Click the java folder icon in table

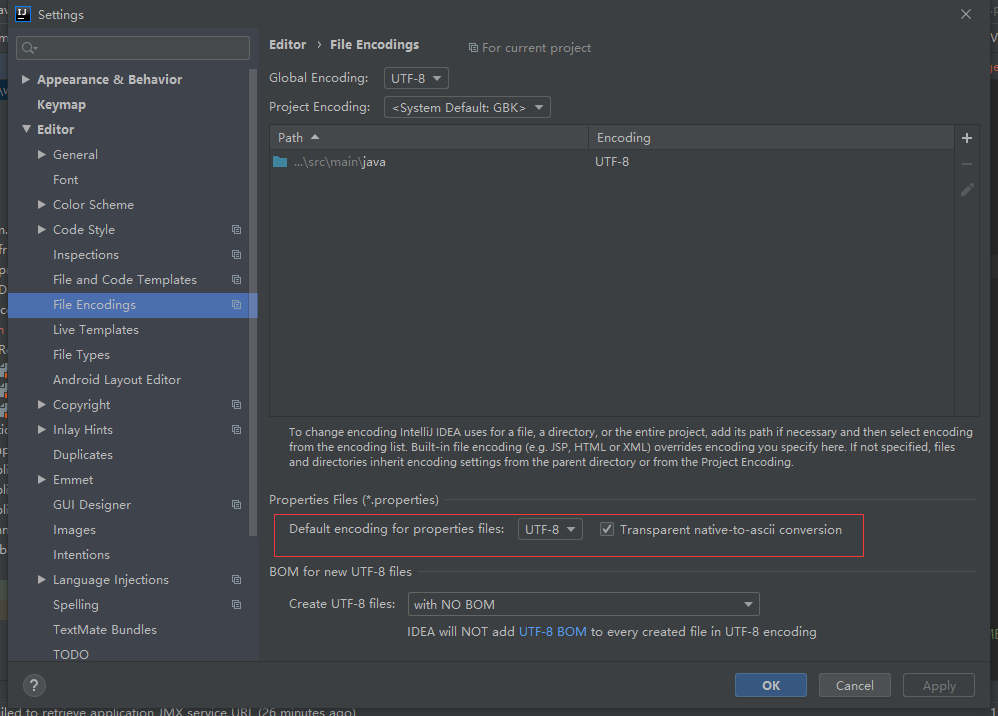click(x=280, y=162)
